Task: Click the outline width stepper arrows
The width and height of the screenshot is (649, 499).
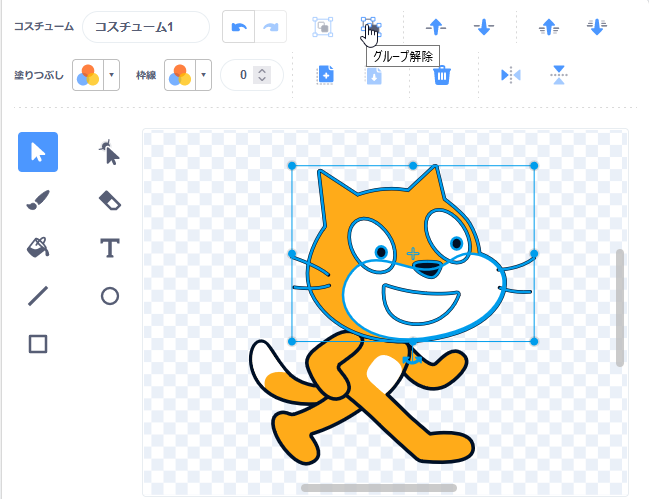Action: (262, 75)
